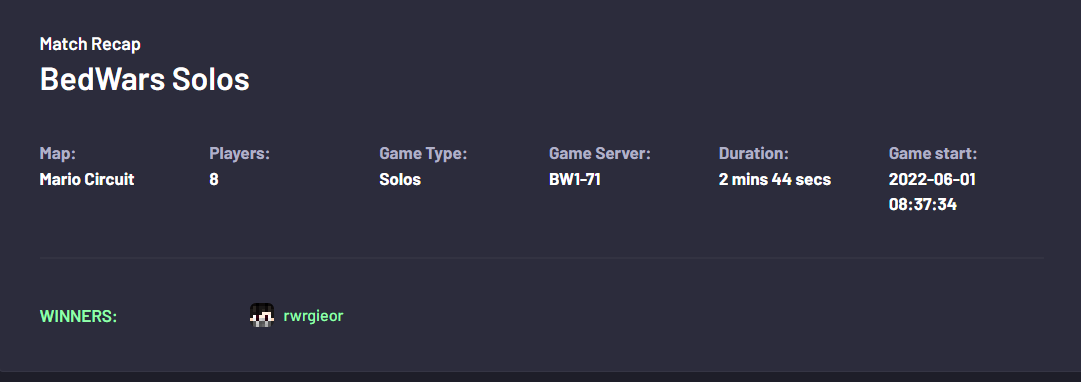
Task: Click the Map: label
Action: 58,153
